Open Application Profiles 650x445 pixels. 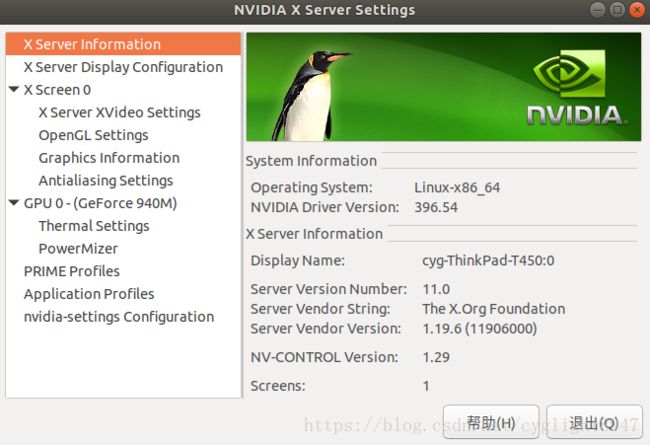coord(89,294)
